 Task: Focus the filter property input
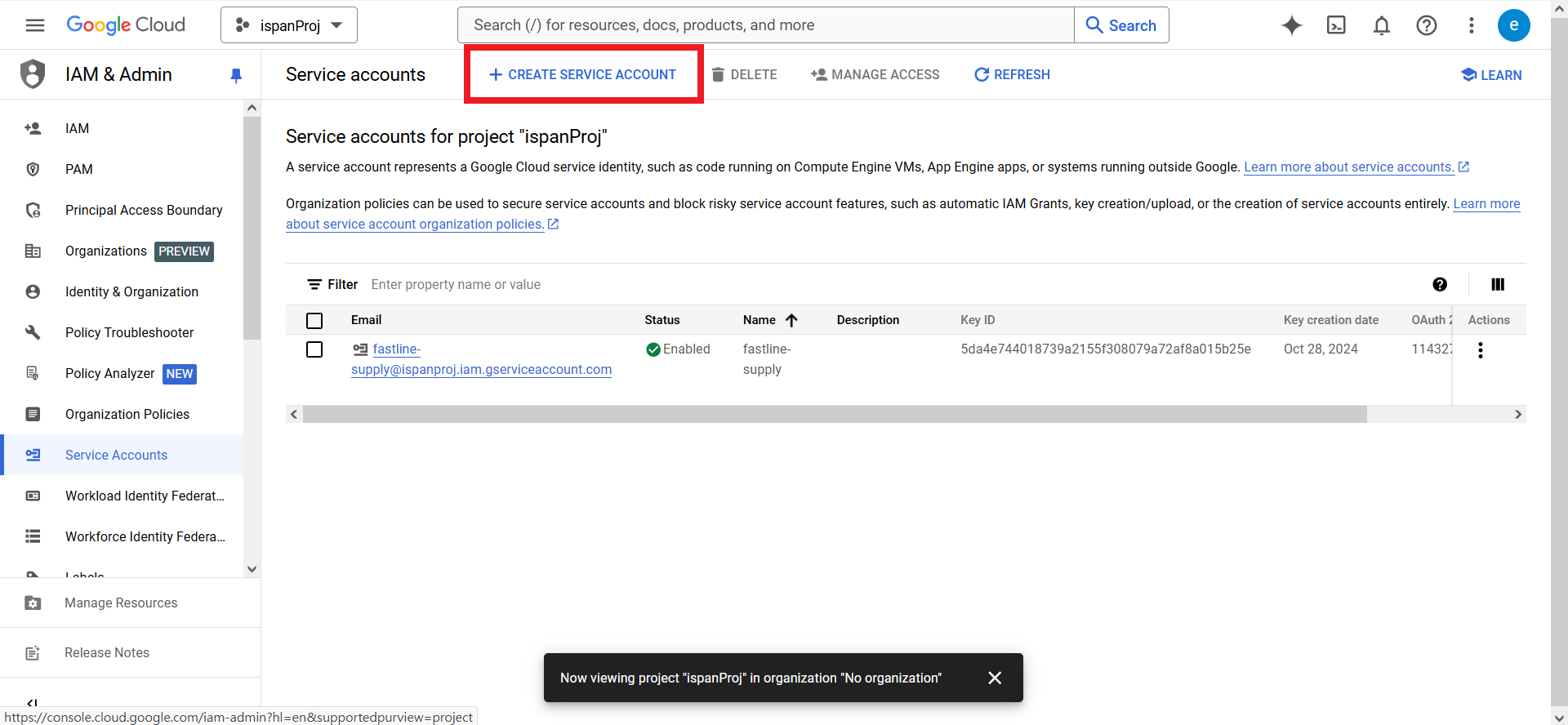pyautogui.click(x=890, y=284)
